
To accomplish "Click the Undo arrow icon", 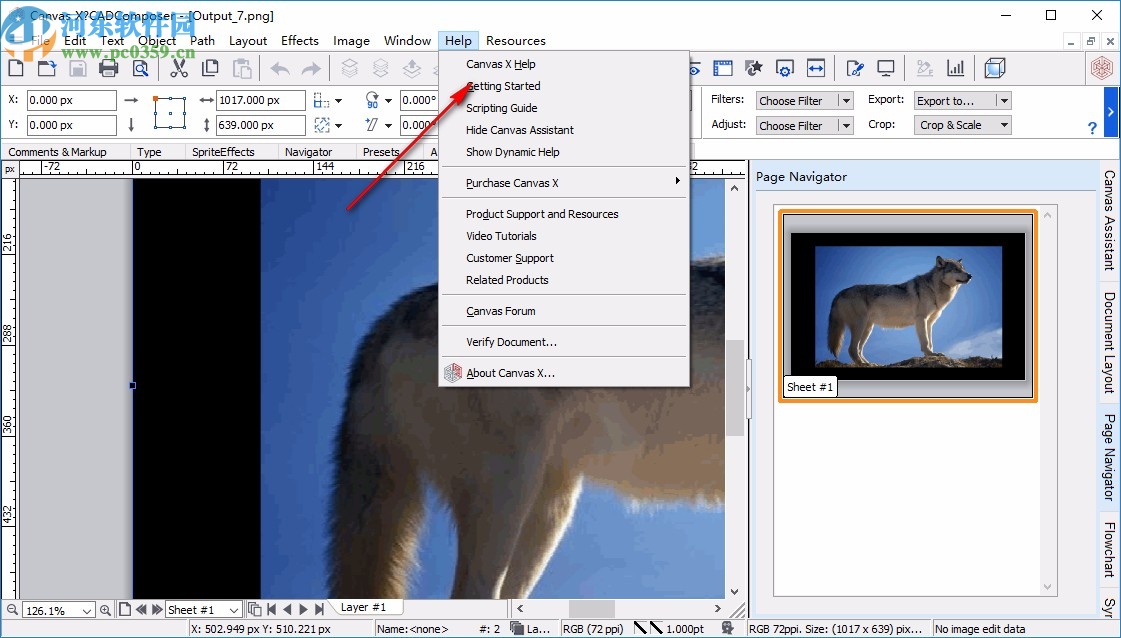I will point(279,68).
